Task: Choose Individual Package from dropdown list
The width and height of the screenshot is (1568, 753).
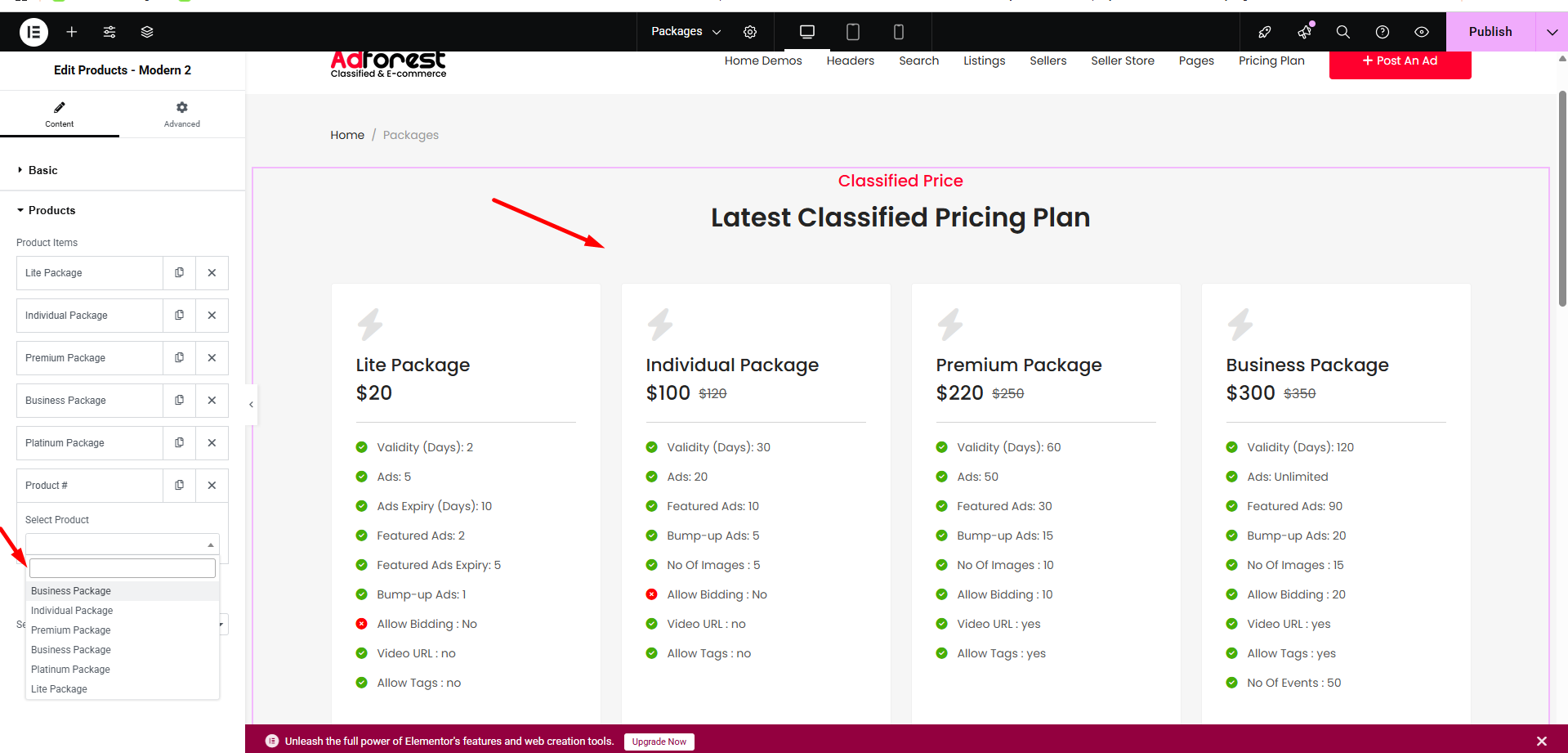Action: [123, 611]
